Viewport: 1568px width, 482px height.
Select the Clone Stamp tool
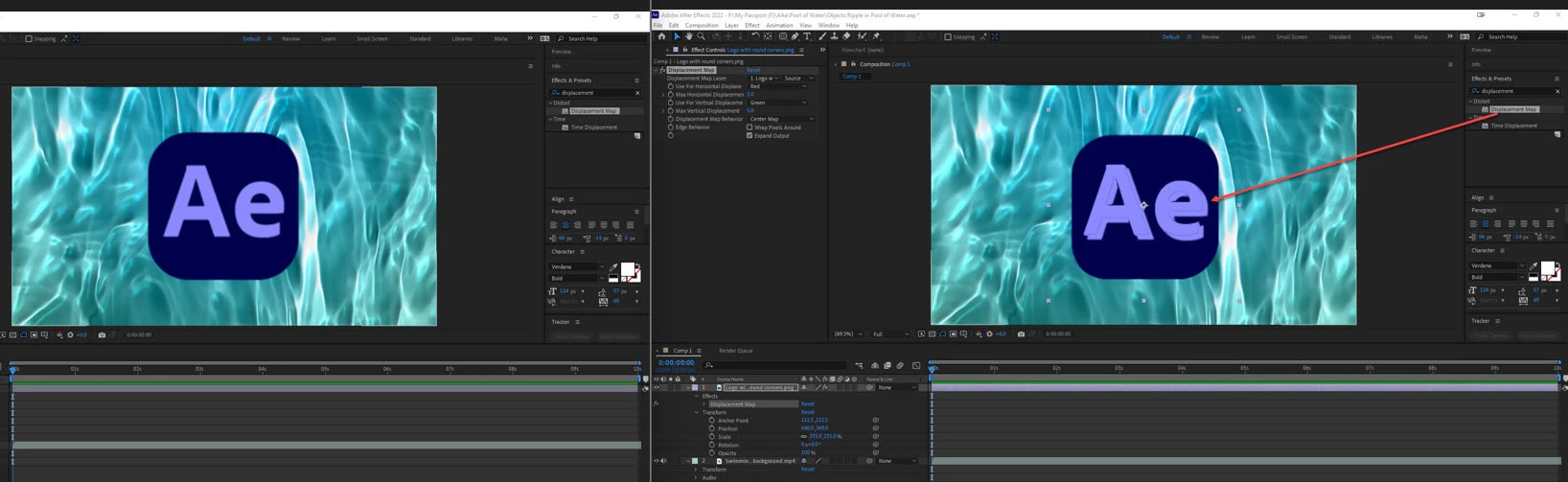pos(834,36)
